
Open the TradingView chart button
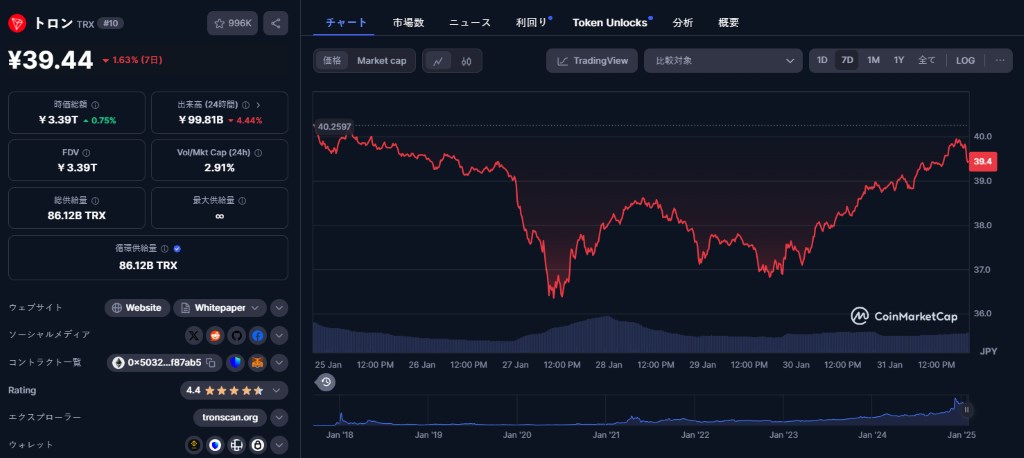click(592, 61)
